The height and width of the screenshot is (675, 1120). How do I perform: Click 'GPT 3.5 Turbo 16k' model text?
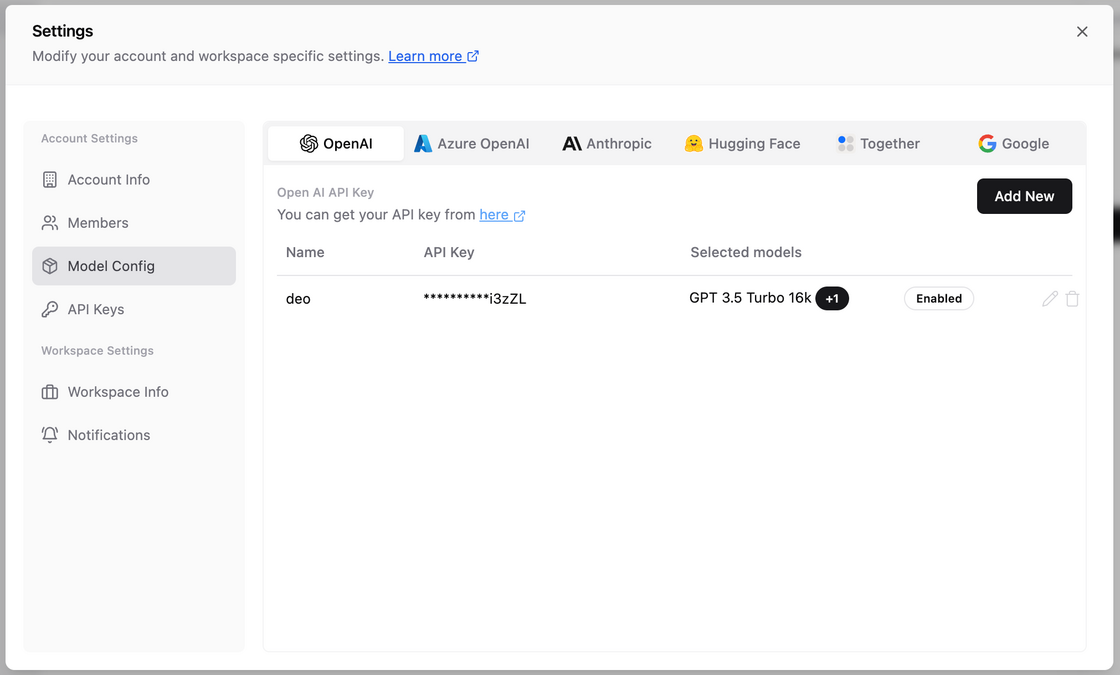pyautogui.click(x=750, y=298)
